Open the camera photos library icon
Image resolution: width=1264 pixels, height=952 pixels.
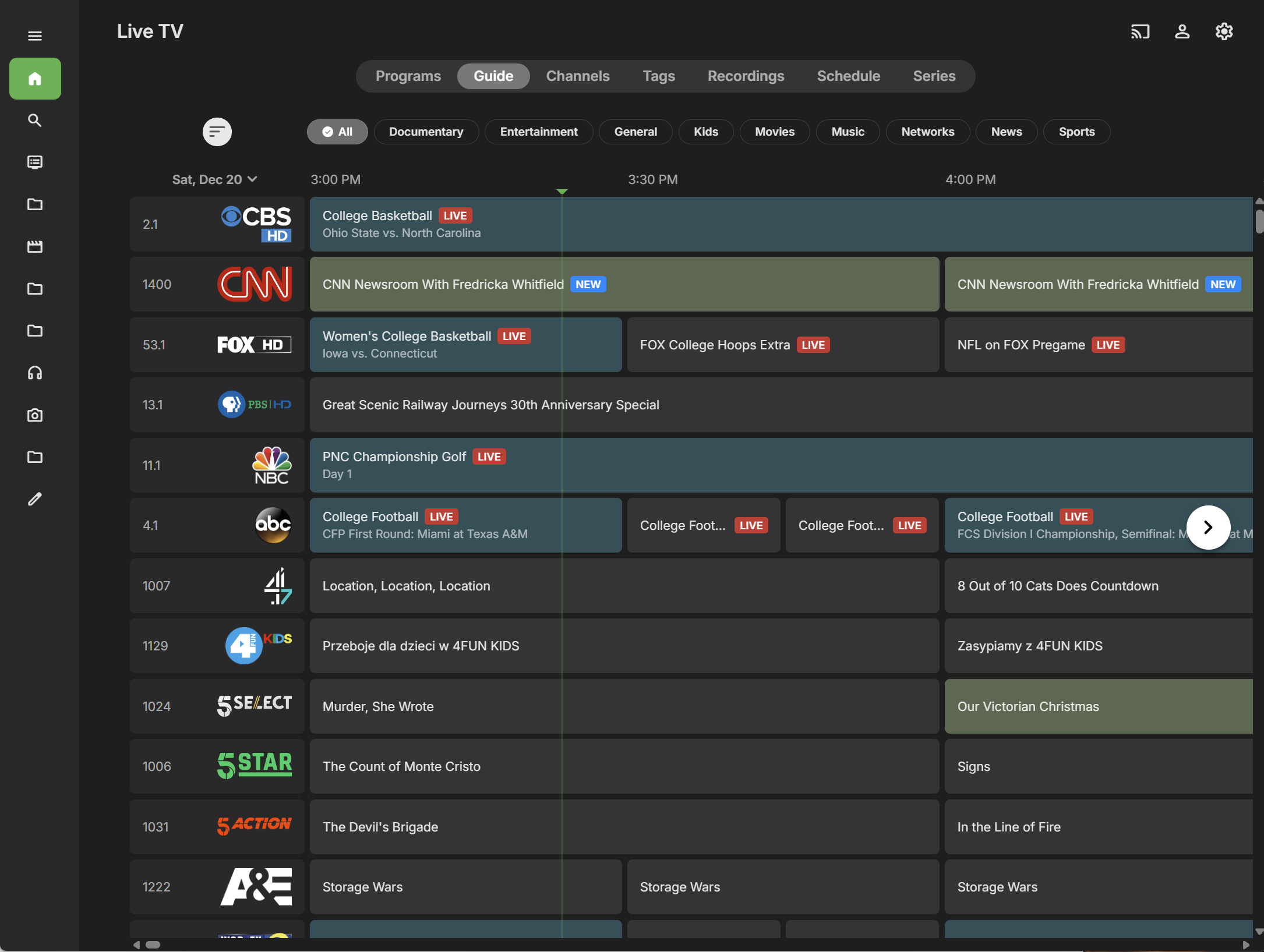pyautogui.click(x=35, y=415)
